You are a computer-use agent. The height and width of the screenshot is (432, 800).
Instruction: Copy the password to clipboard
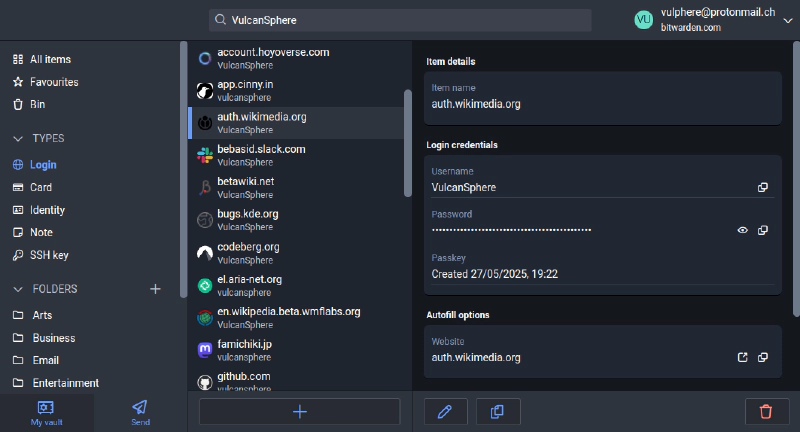point(763,230)
